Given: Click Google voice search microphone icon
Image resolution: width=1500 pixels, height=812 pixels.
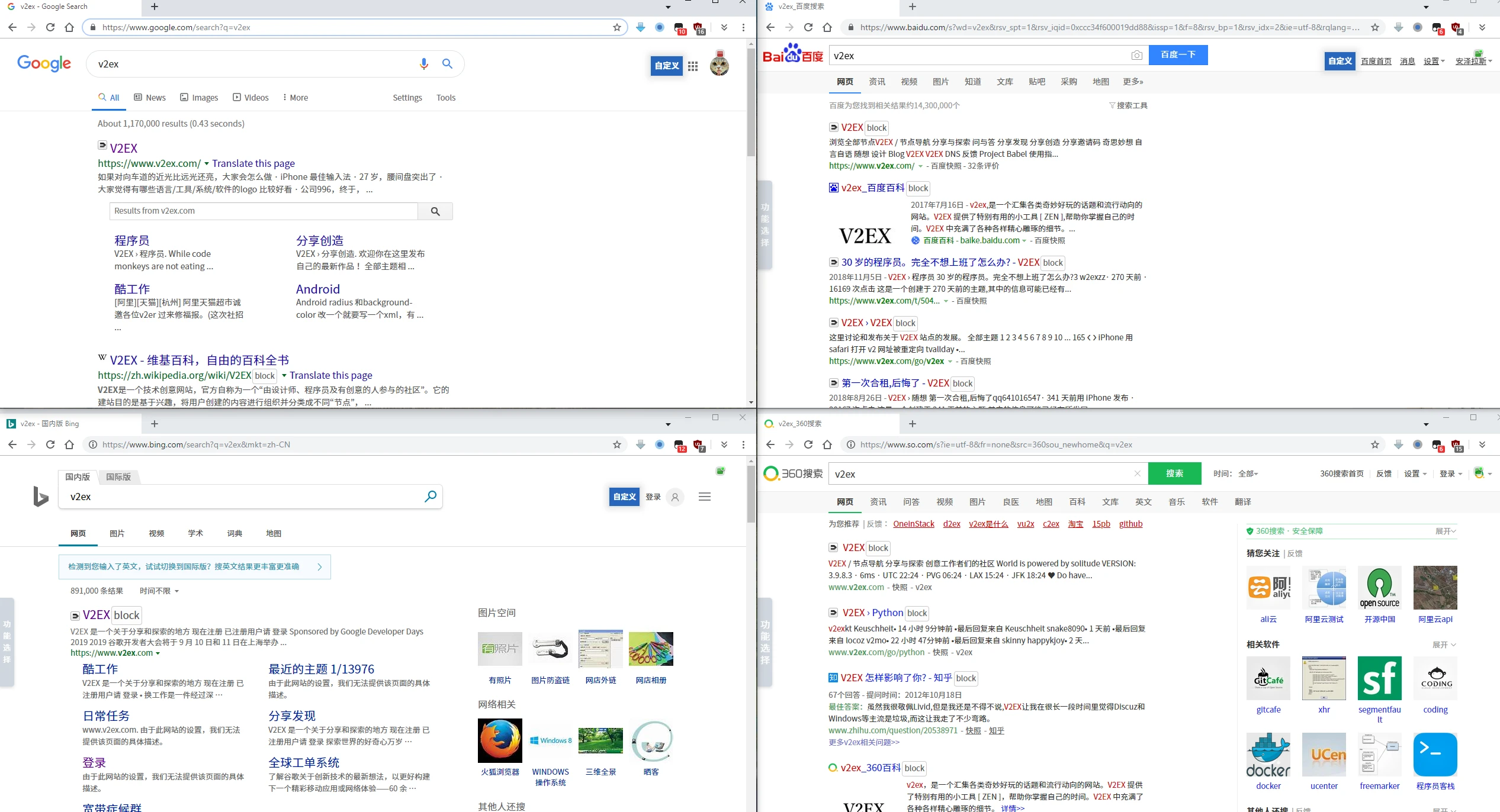Looking at the screenshot, I should click(x=423, y=64).
